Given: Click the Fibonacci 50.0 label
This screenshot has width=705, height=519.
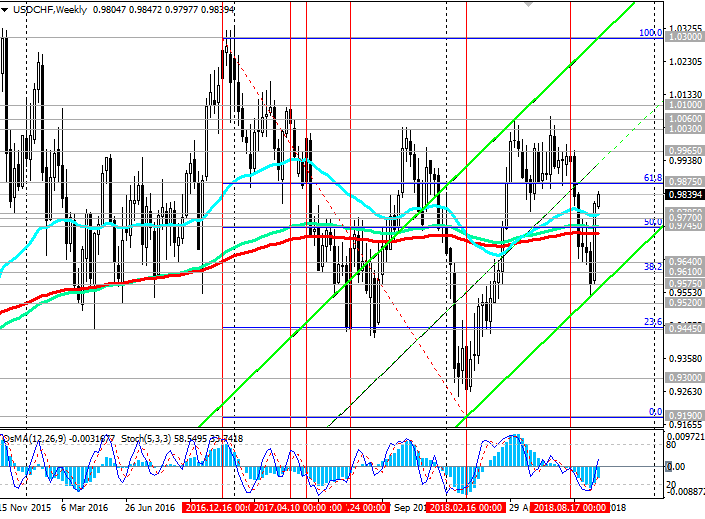Looking at the screenshot, I should tap(653, 222).
